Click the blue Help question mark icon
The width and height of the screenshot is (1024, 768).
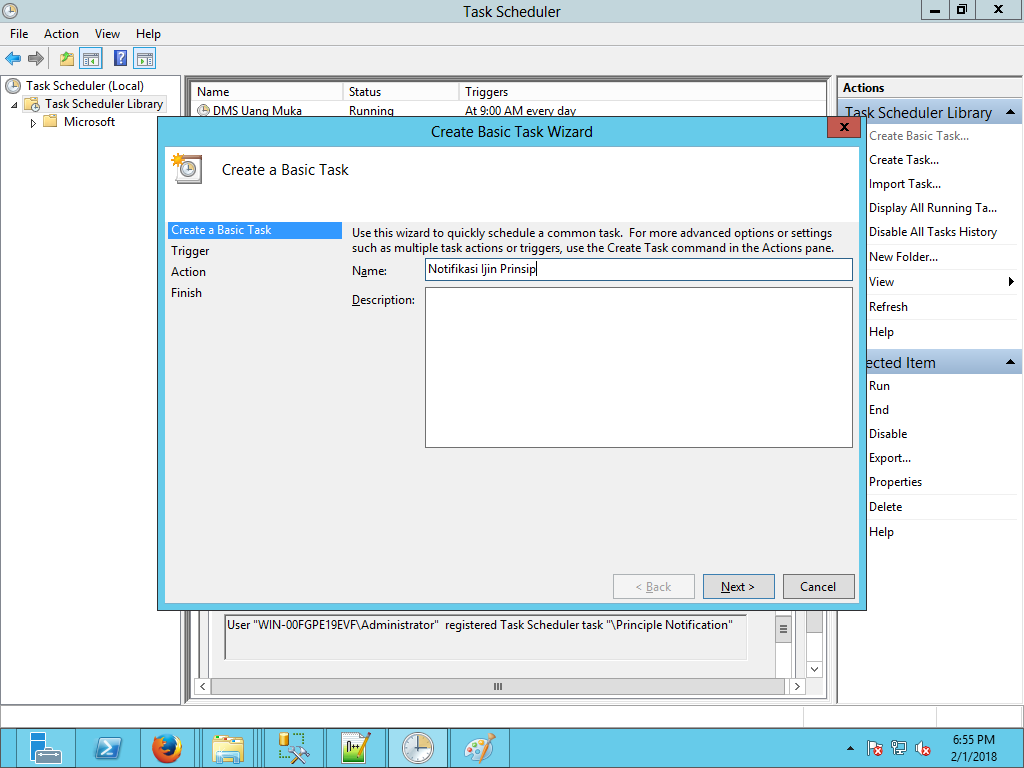point(121,58)
